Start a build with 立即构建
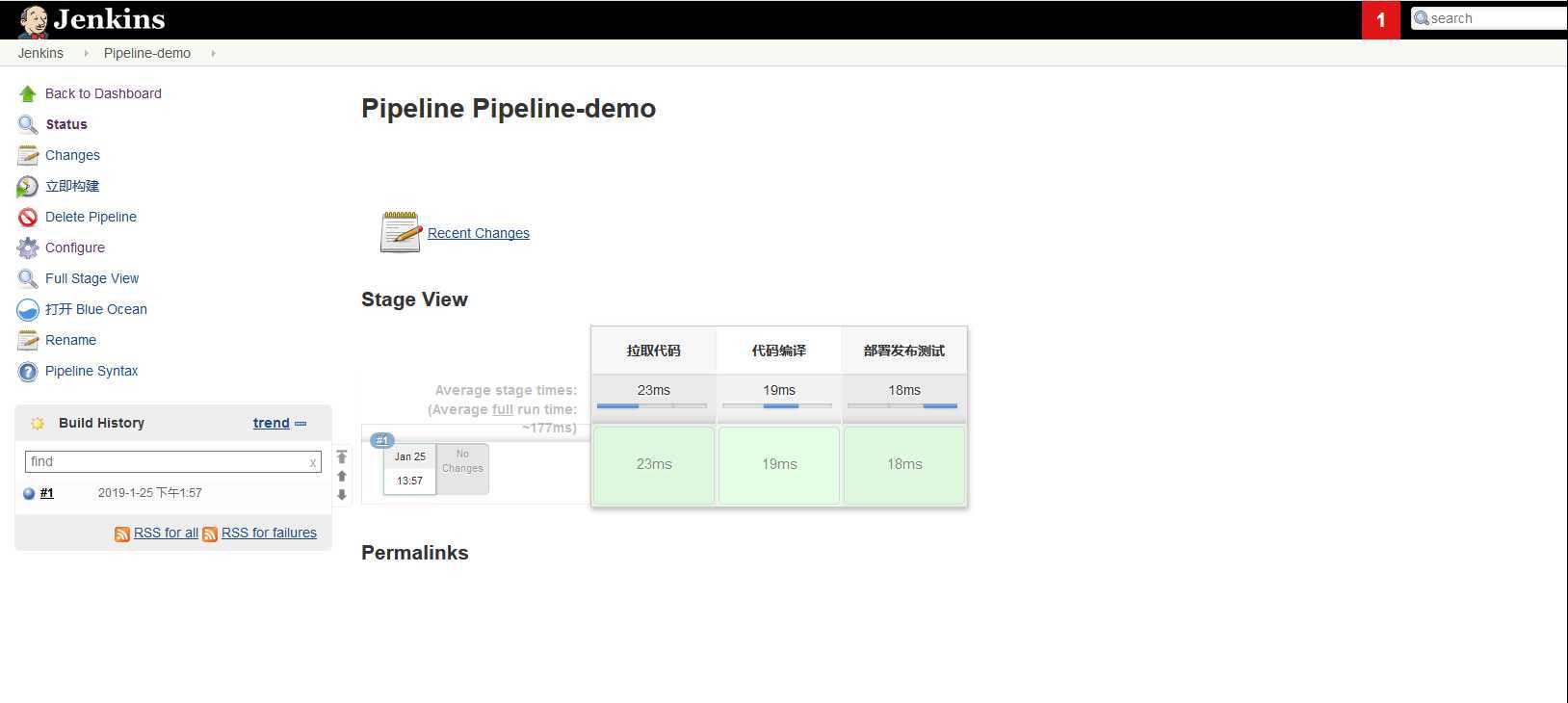The height and width of the screenshot is (703, 1568). coord(72,186)
